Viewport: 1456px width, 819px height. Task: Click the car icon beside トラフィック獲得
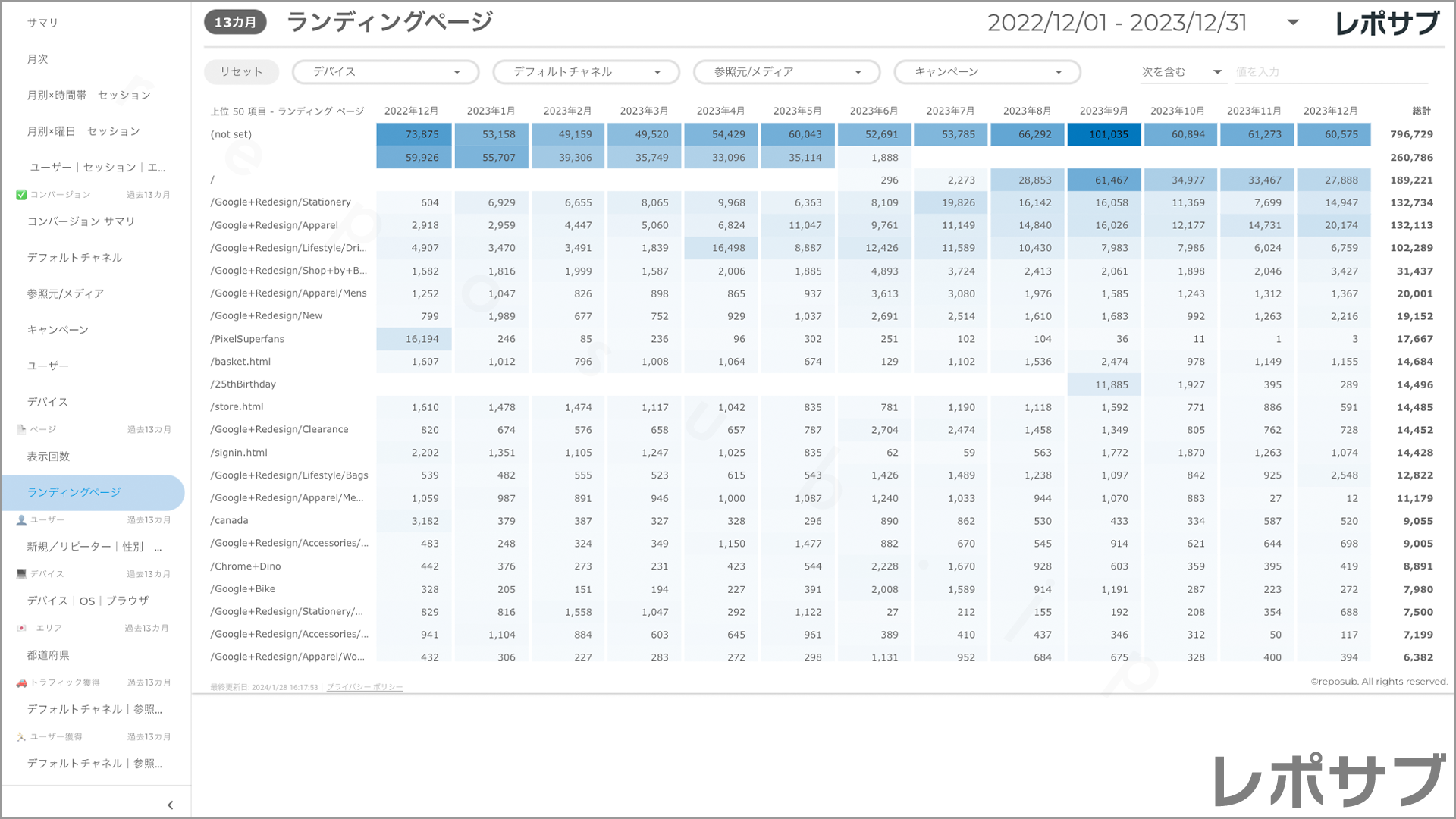pyautogui.click(x=21, y=682)
